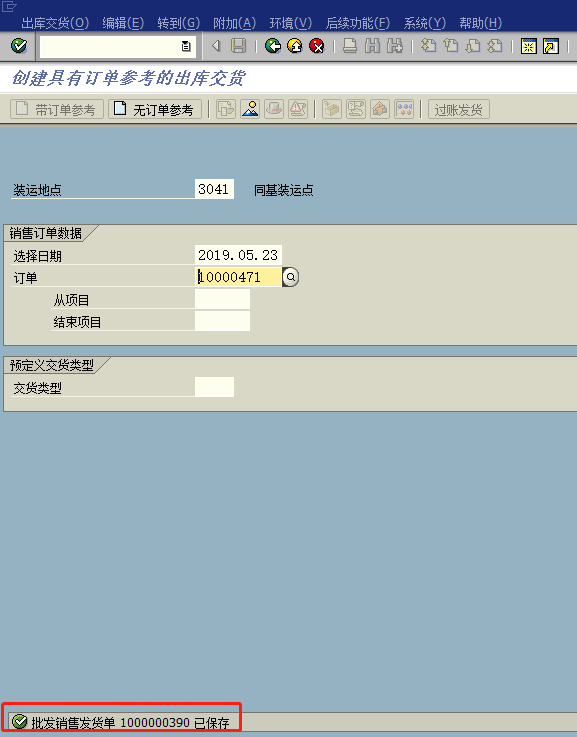The image size is (577, 737).
Task: Click the 带订单参考 button
Action: click(x=57, y=110)
